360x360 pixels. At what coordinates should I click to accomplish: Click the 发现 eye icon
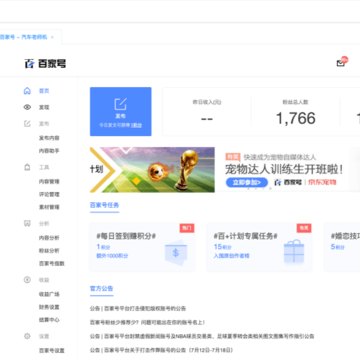pyautogui.click(x=27, y=107)
